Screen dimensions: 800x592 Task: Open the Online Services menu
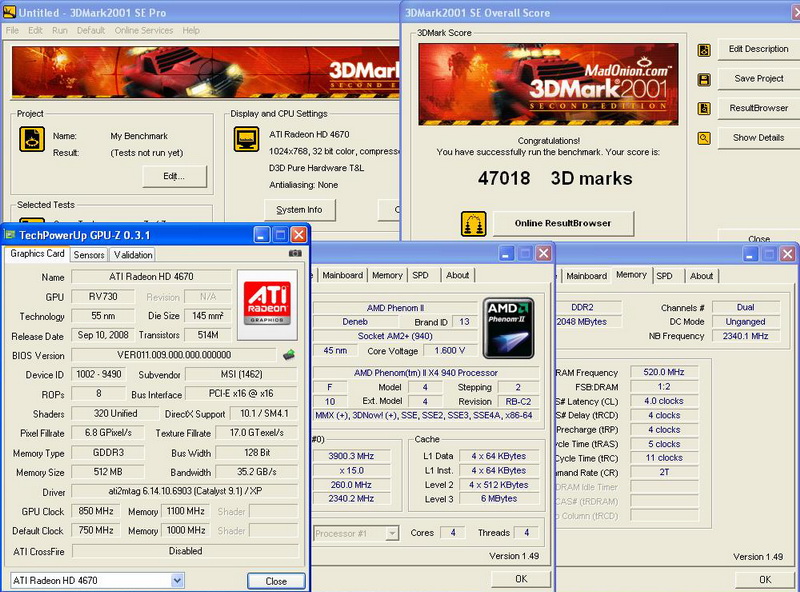click(144, 30)
